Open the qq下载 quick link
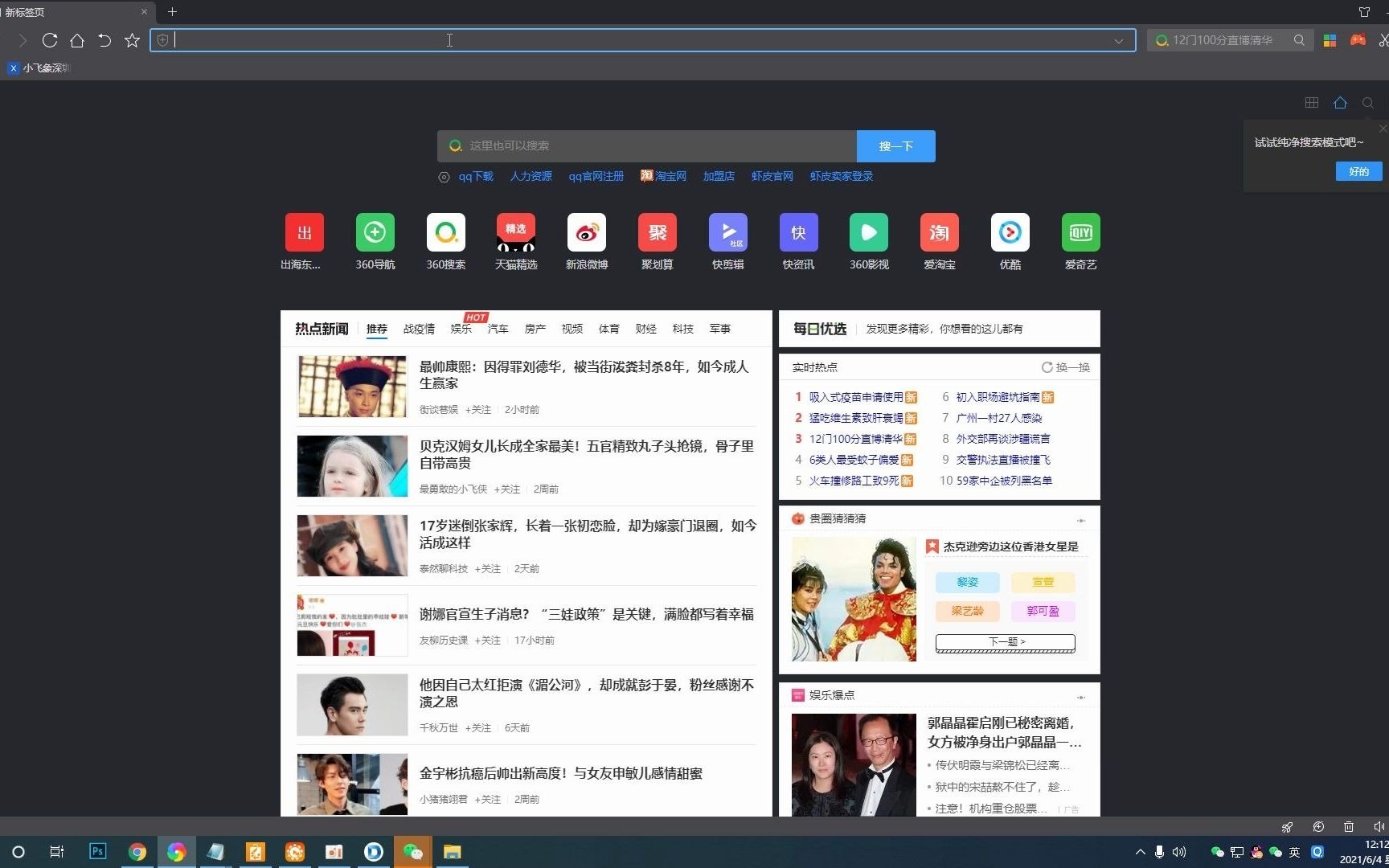This screenshot has height=868, width=1389. tap(476, 176)
